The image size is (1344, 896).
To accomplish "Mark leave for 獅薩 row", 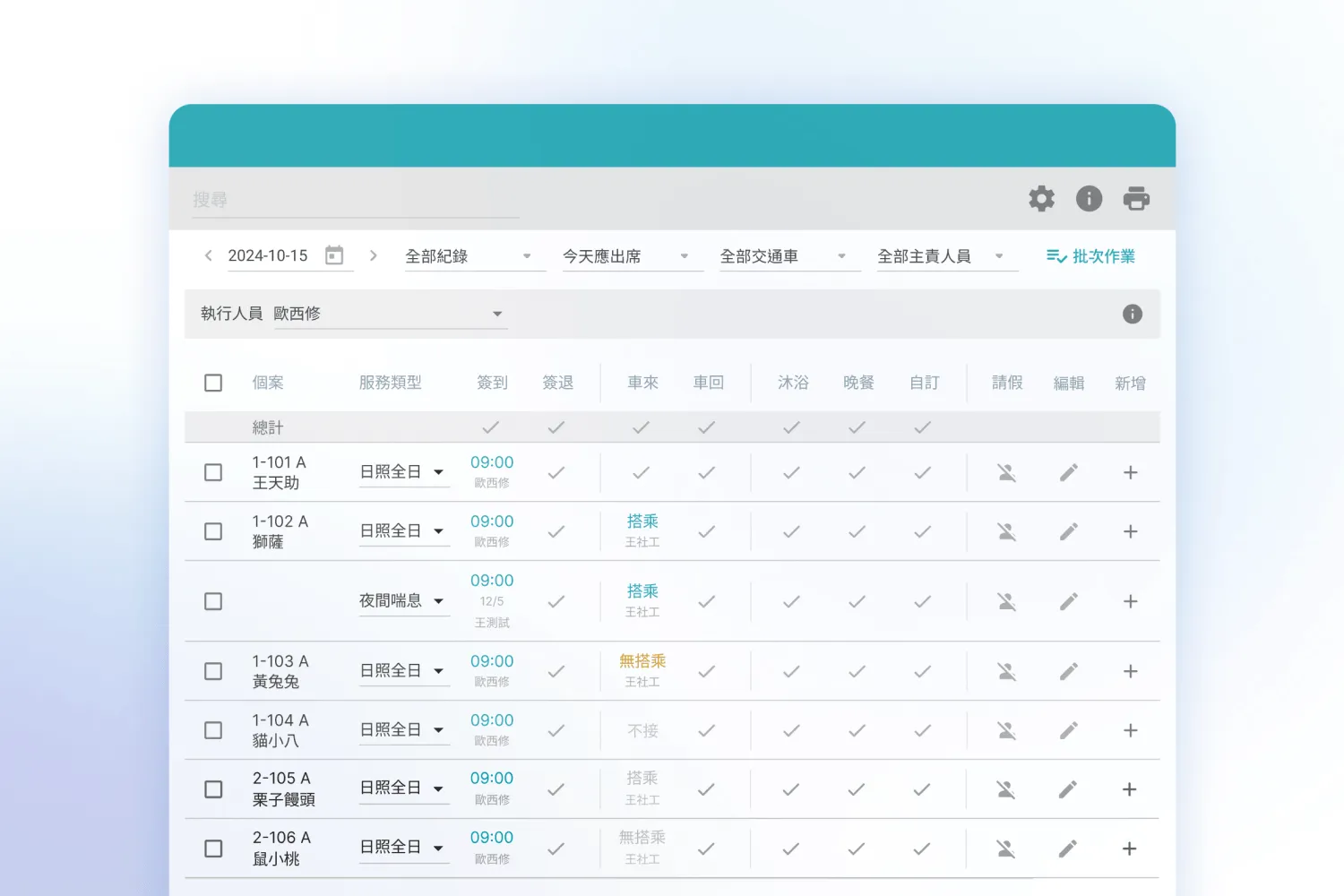I will click(1007, 531).
